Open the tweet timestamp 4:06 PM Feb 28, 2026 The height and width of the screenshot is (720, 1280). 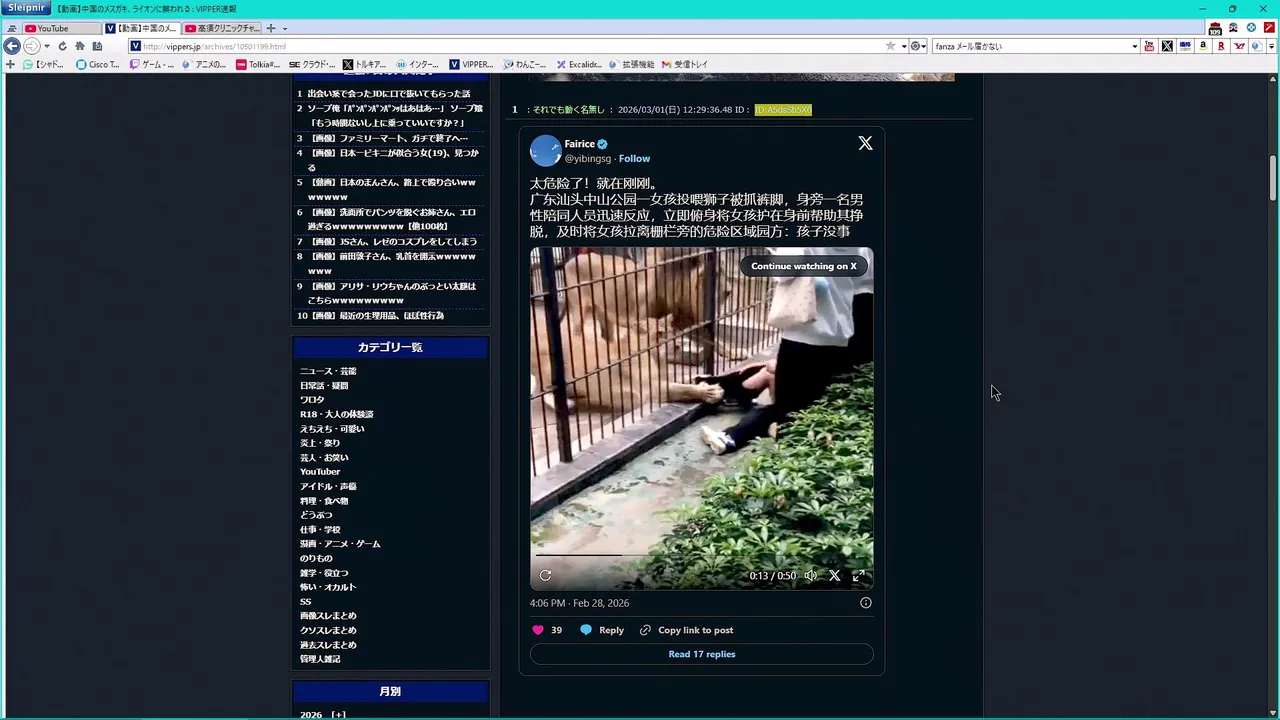click(x=579, y=603)
